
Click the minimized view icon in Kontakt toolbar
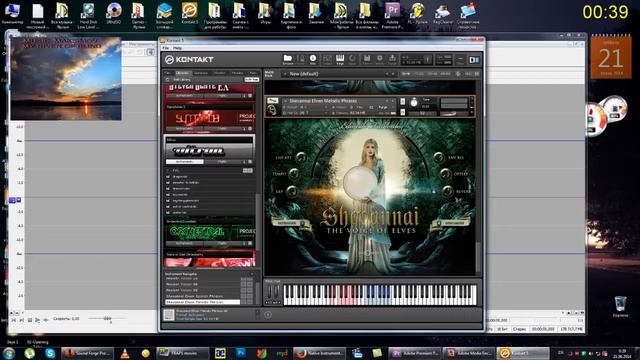(460, 60)
